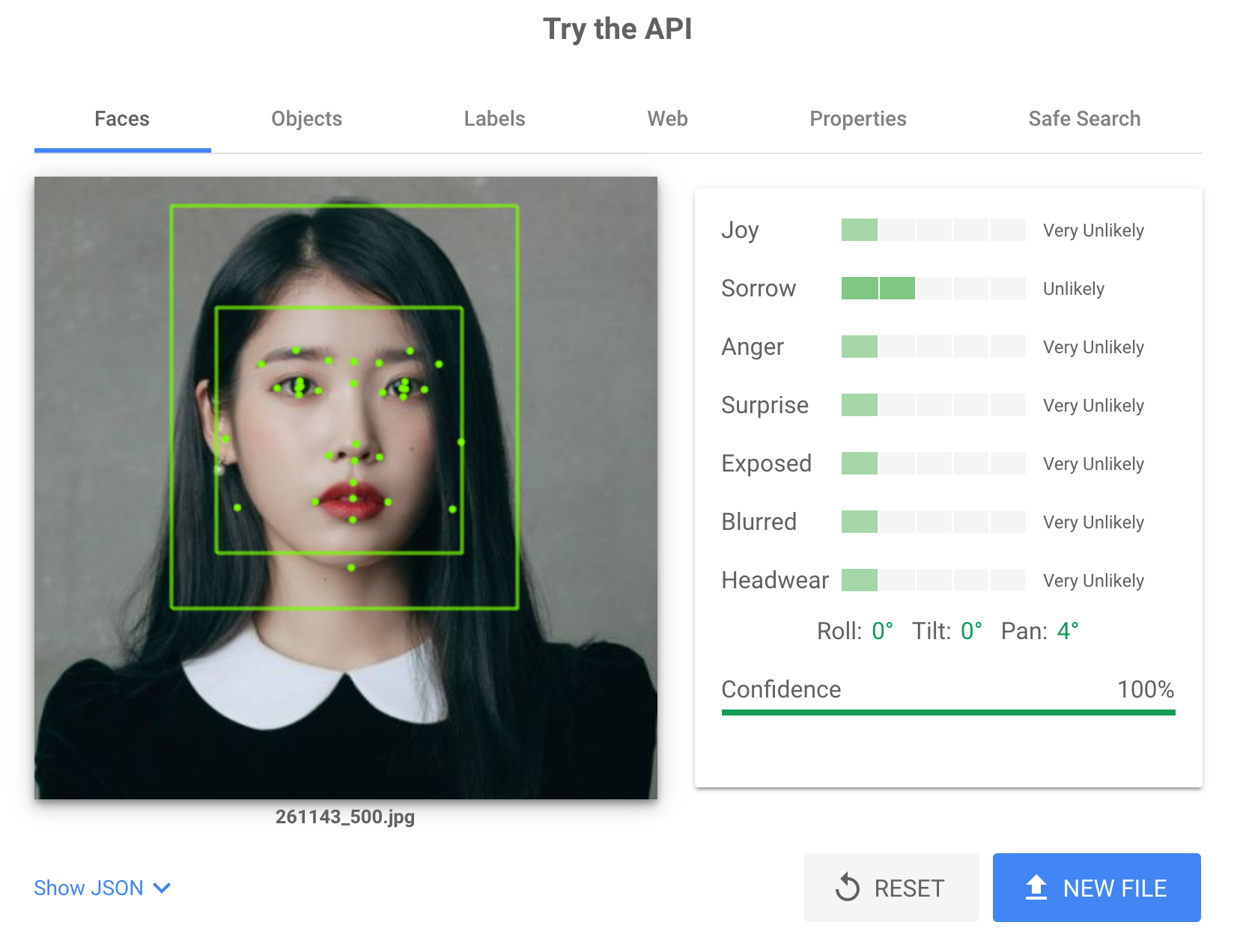Click the Anger likelihood bar
The width and height of the screenshot is (1237, 952).
[933, 347]
